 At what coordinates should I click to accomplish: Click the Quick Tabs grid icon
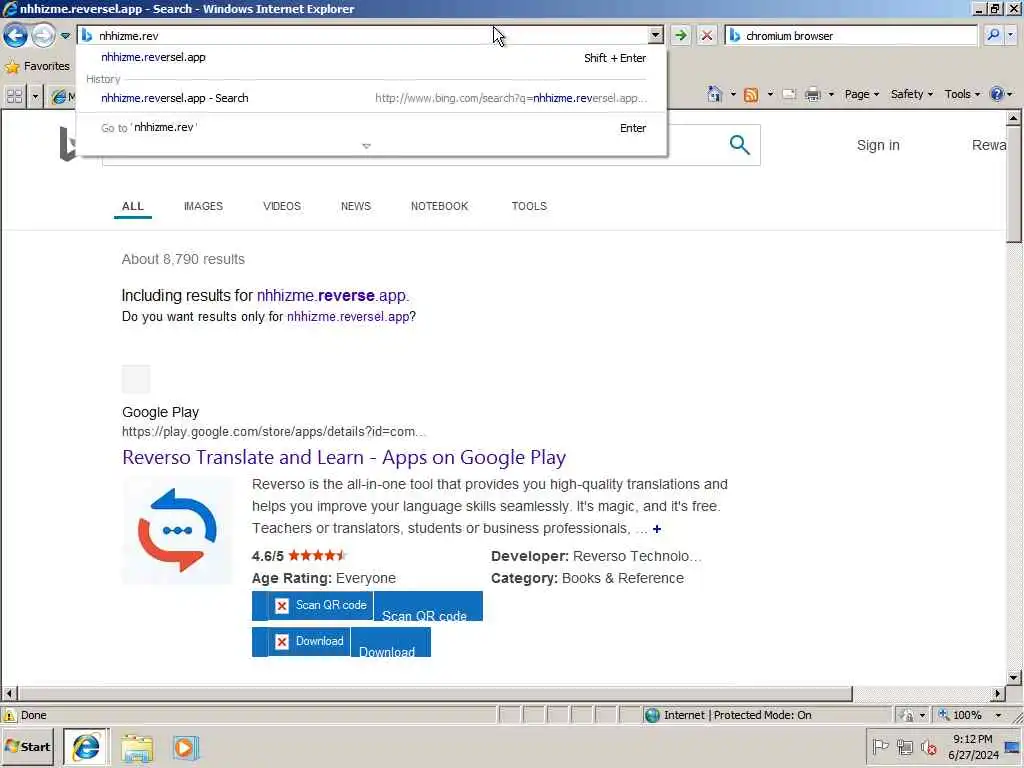14,97
